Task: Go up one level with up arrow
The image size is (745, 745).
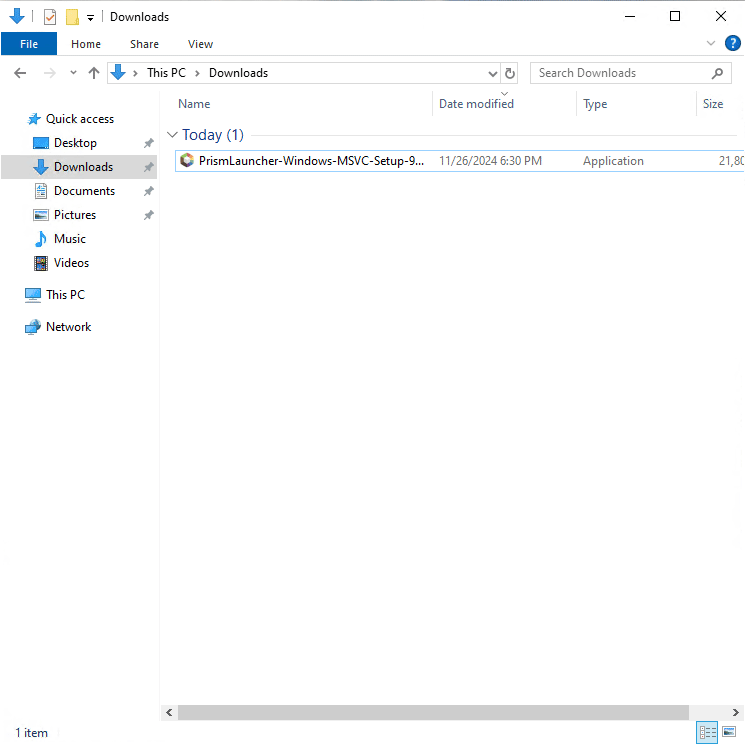Action: pyautogui.click(x=94, y=73)
